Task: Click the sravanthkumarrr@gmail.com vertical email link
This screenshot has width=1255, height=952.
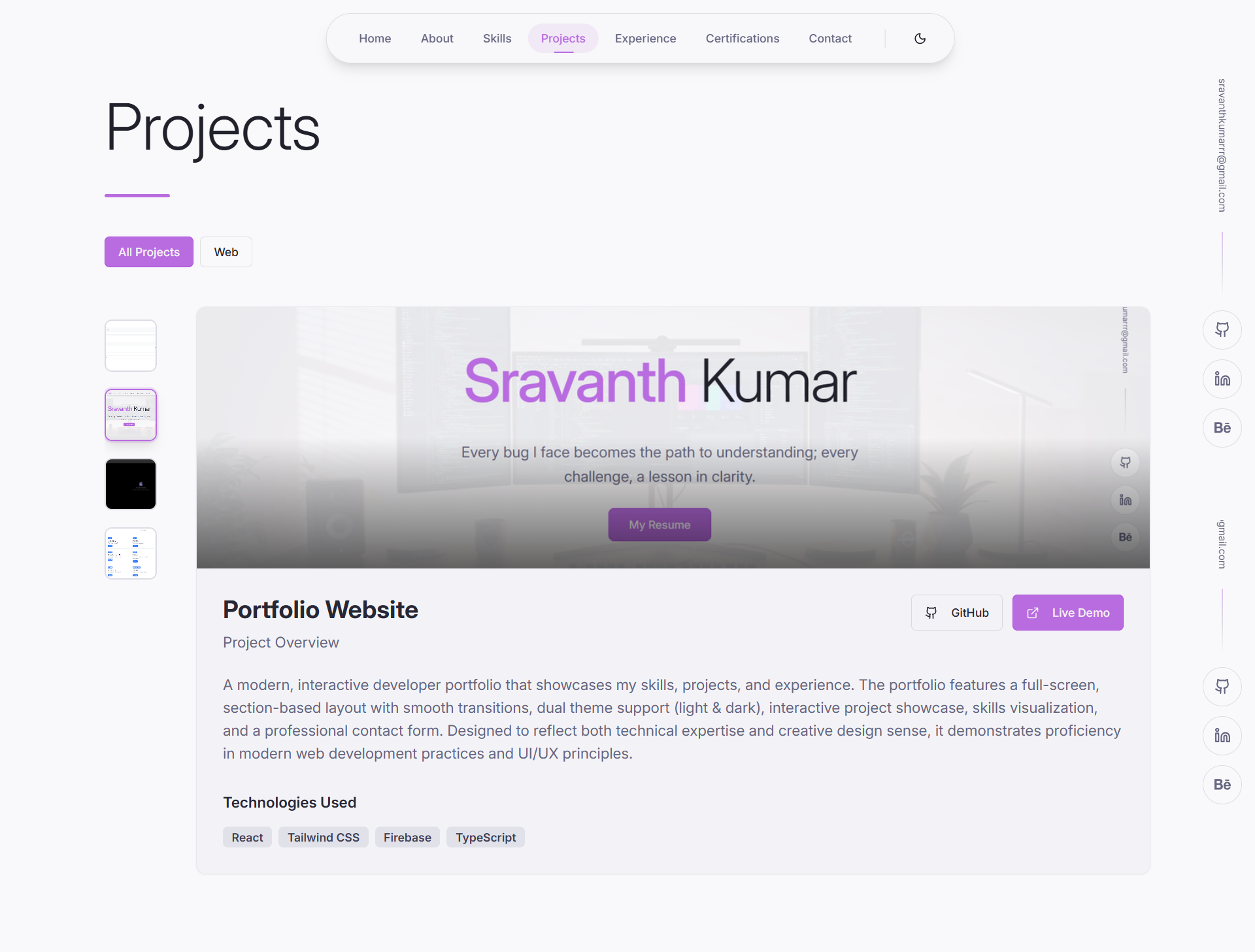Action: pos(1222,145)
